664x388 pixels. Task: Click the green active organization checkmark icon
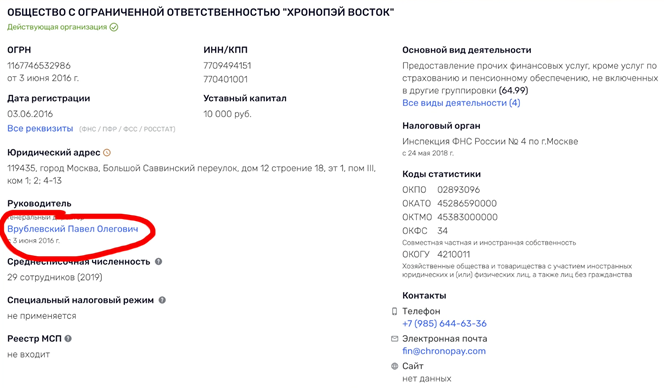(x=114, y=27)
